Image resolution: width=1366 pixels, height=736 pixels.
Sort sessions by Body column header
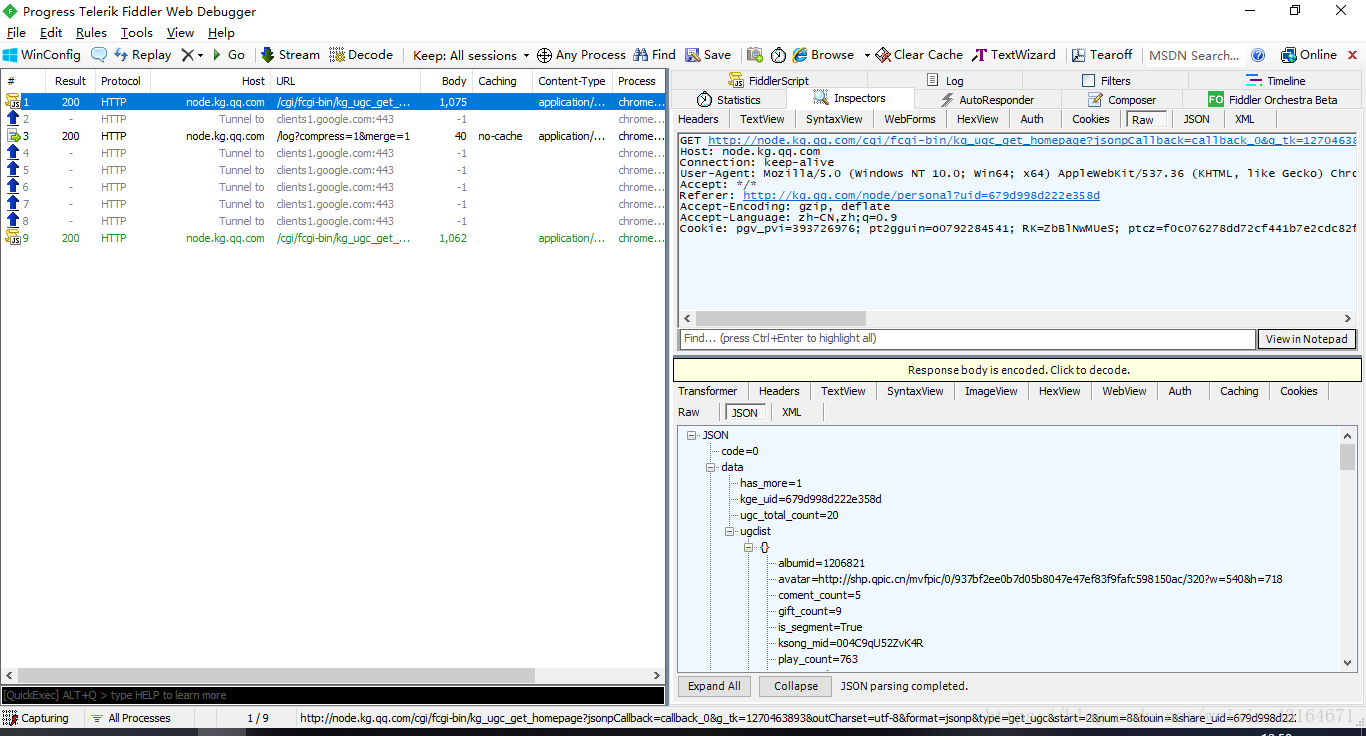[445, 81]
